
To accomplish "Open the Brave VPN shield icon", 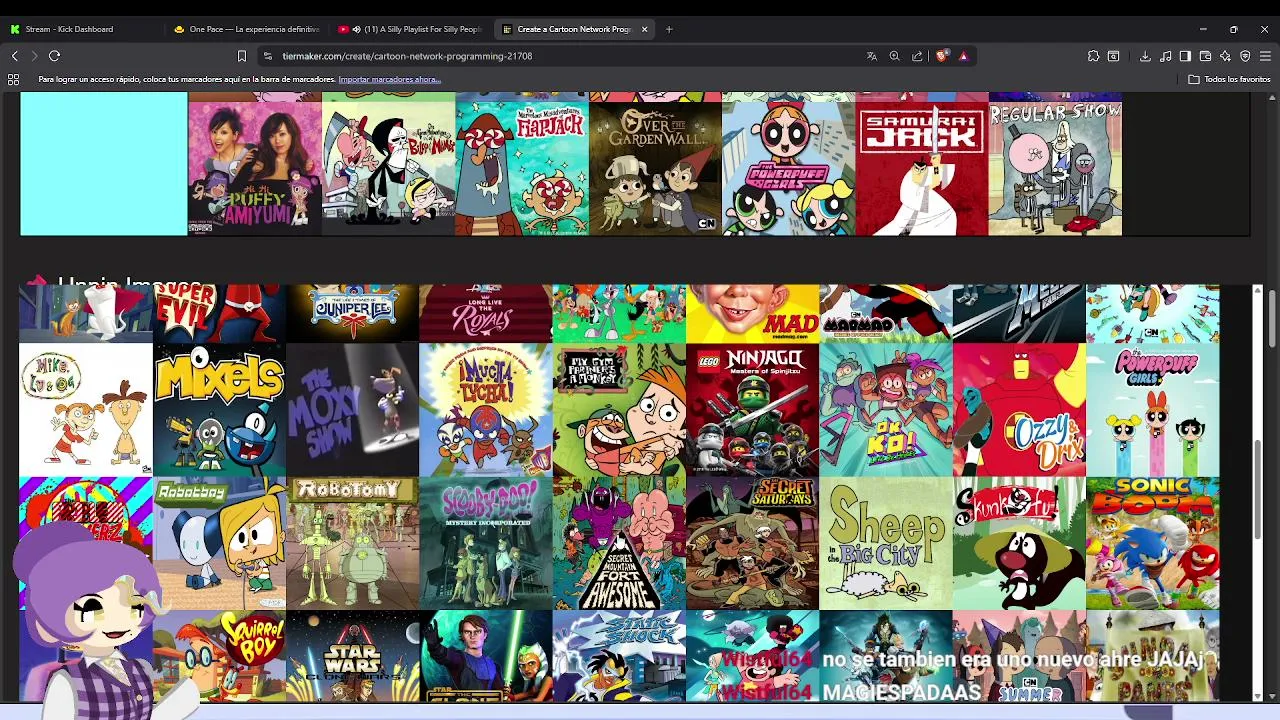I will [1245, 56].
